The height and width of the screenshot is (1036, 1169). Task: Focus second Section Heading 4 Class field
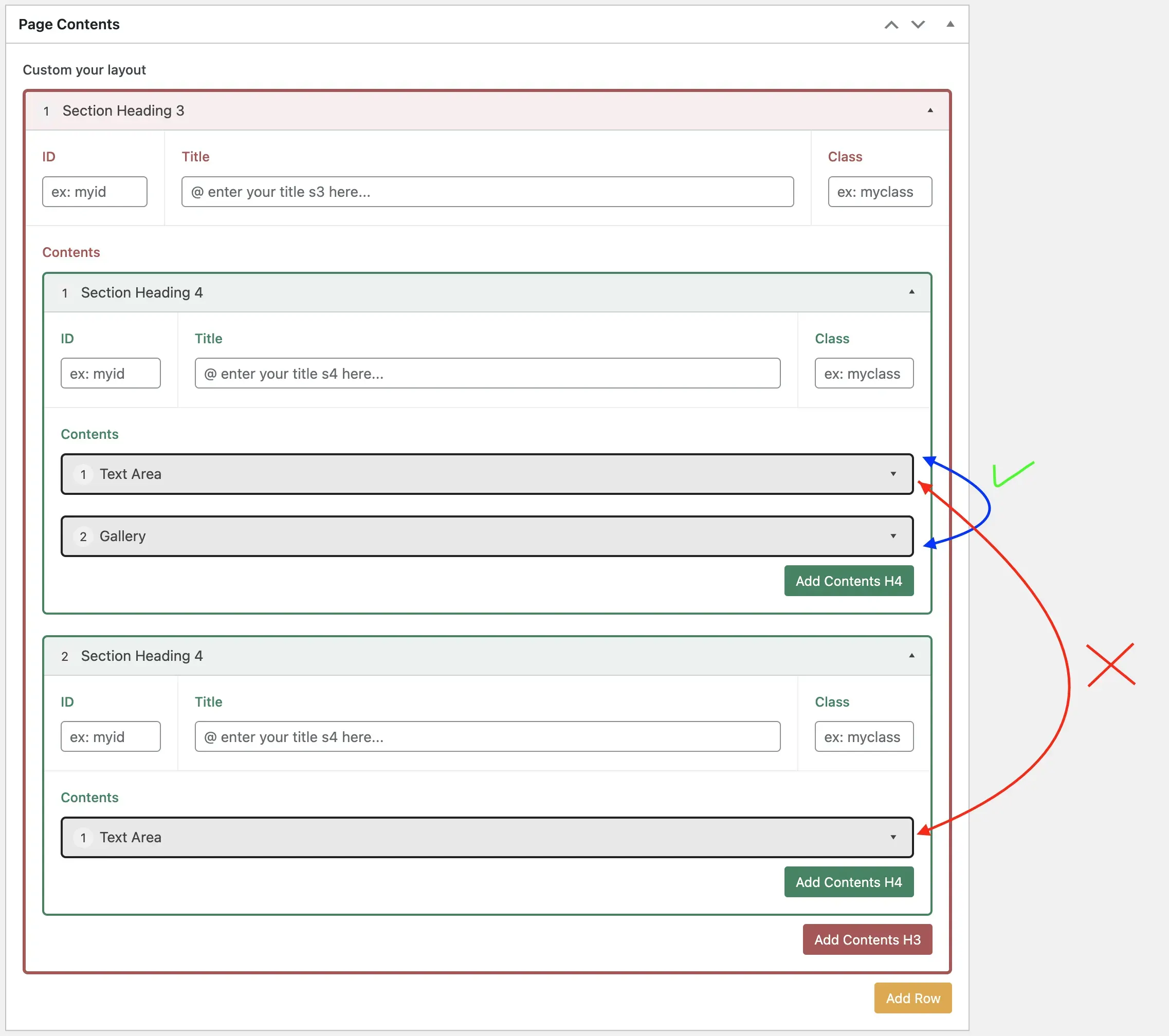(864, 737)
